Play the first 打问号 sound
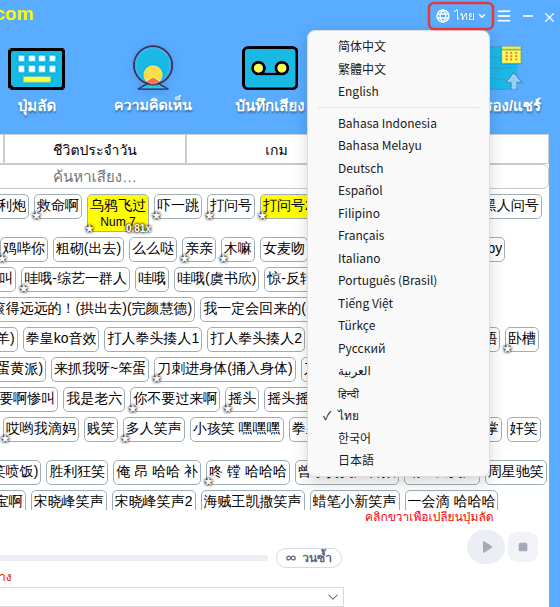Image resolution: width=560 pixels, height=607 pixels. coord(231,206)
